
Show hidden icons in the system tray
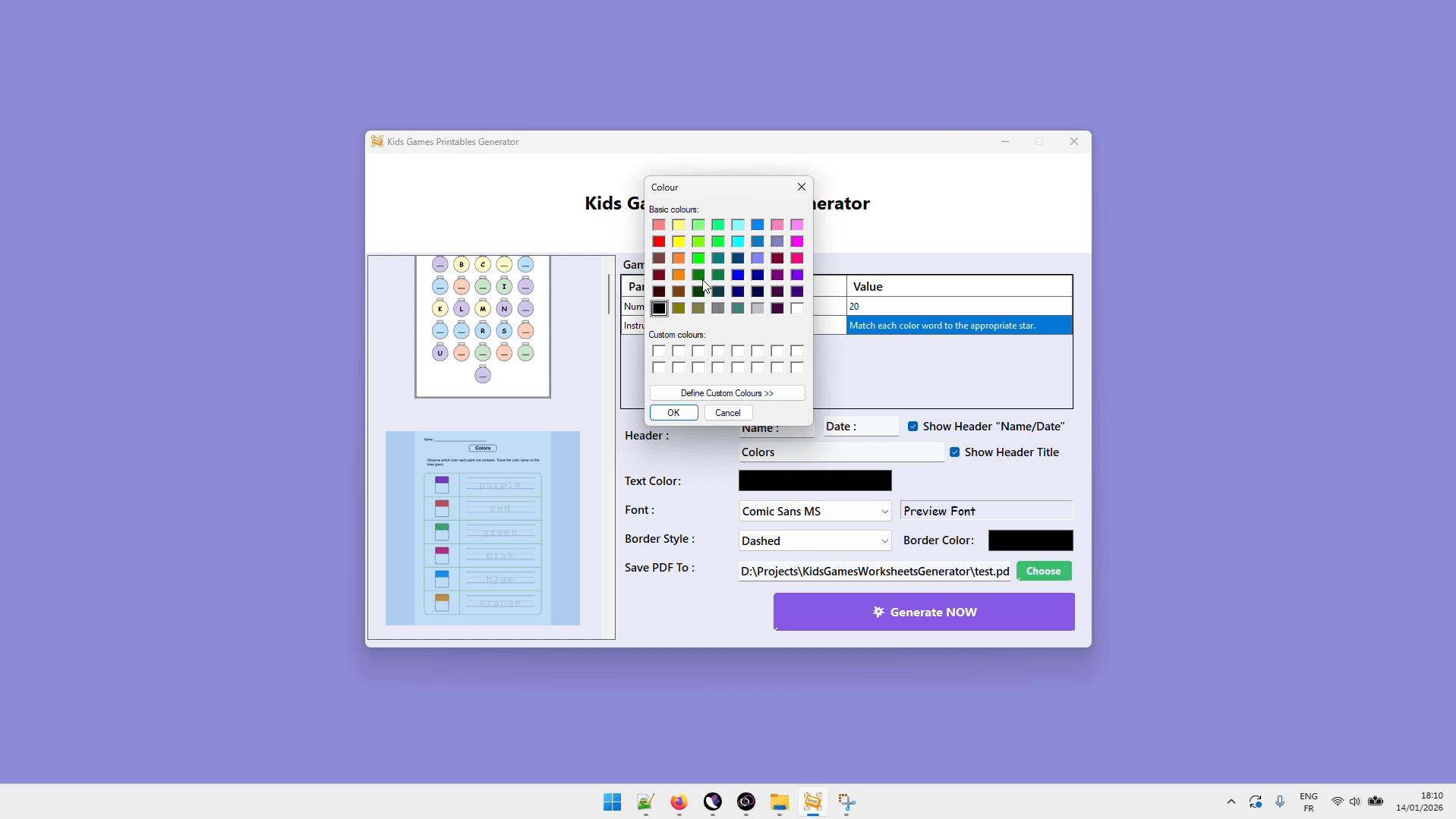[1231, 802]
